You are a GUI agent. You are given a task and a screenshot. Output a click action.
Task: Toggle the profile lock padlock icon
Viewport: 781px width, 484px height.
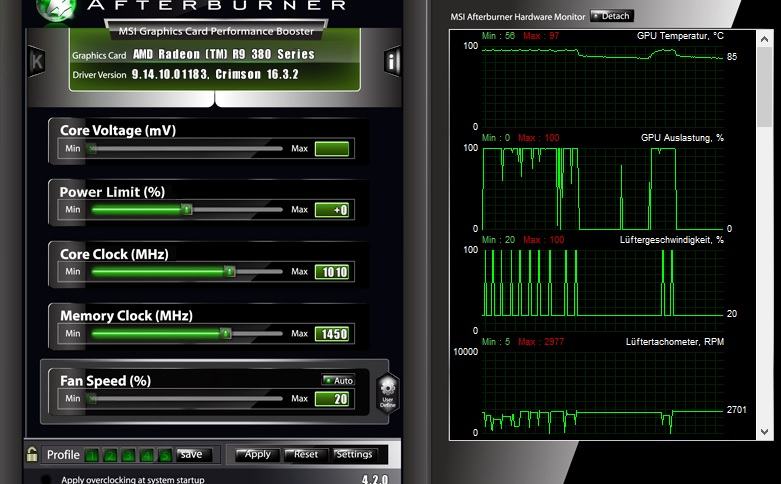pos(32,454)
